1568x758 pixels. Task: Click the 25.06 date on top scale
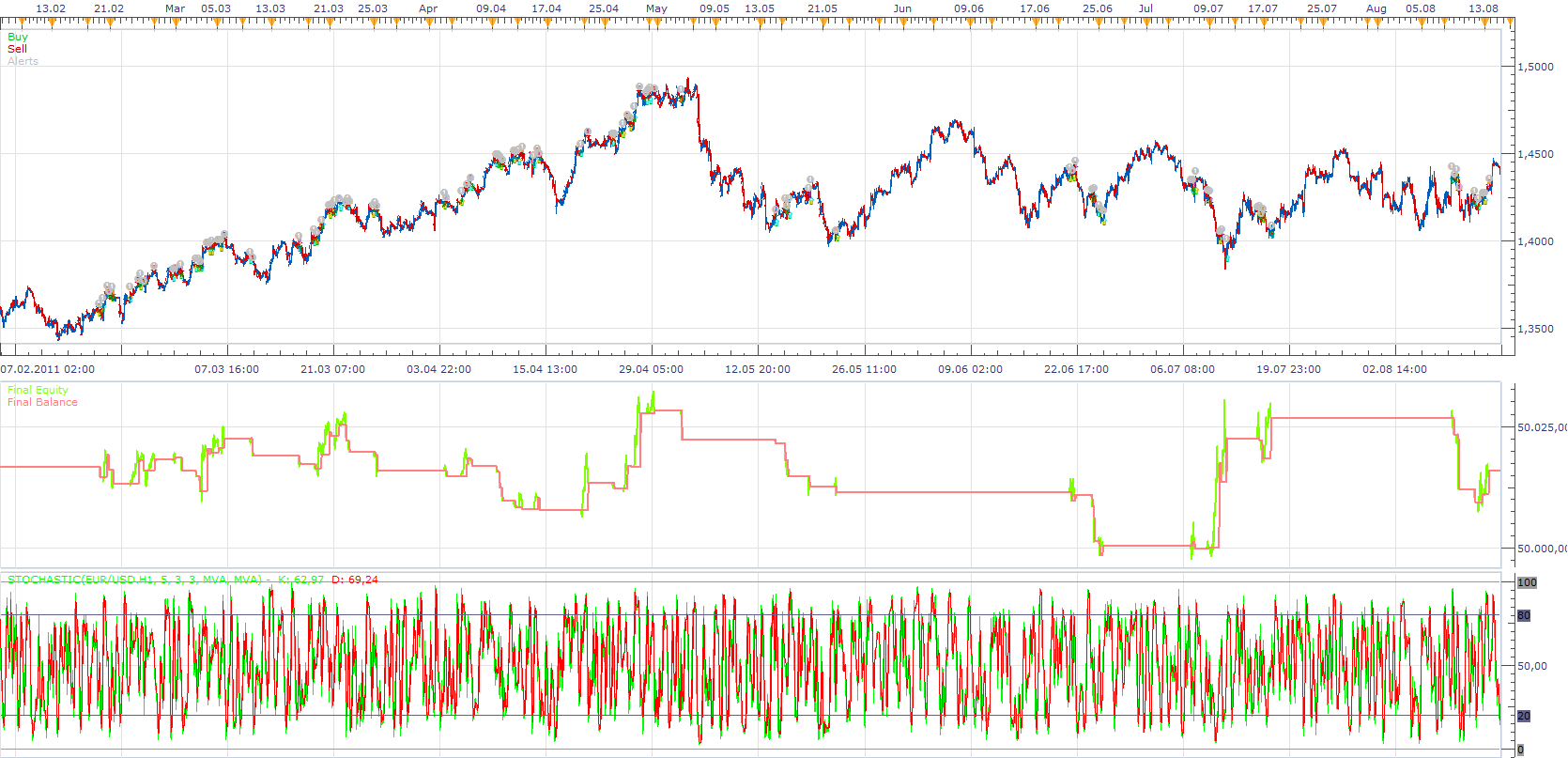click(x=1098, y=8)
